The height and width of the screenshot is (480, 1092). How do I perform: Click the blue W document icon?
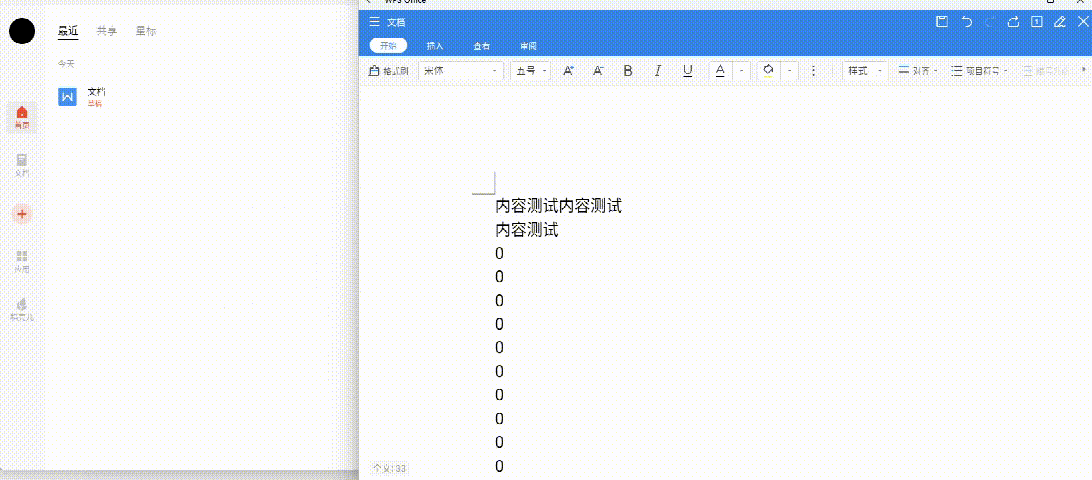click(68, 97)
